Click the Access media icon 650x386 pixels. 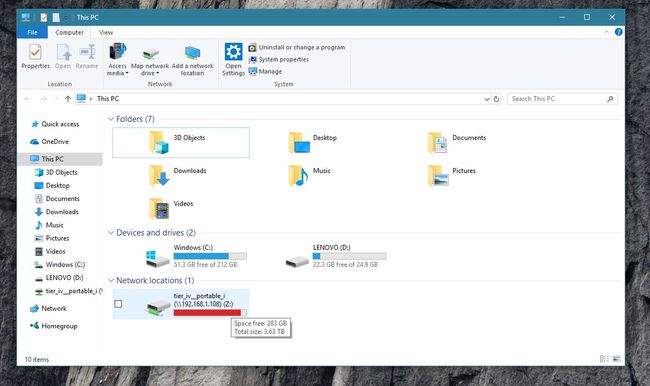click(x=117, y=51)
